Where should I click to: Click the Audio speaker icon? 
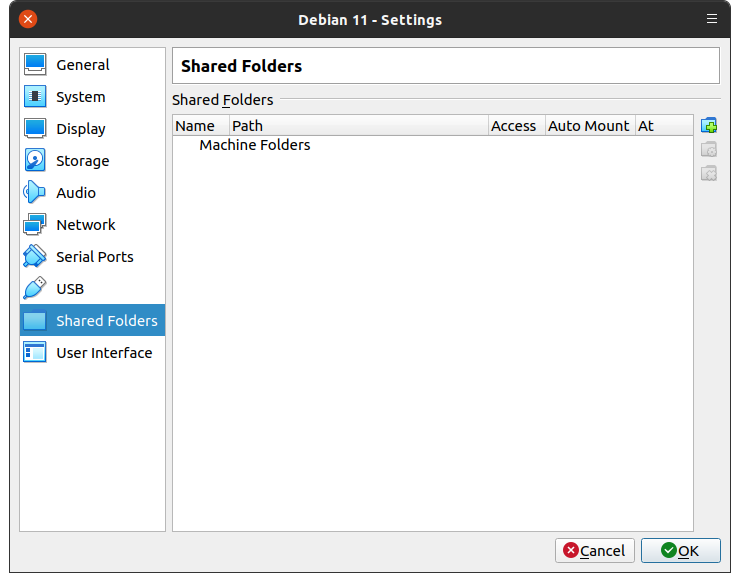35,193
